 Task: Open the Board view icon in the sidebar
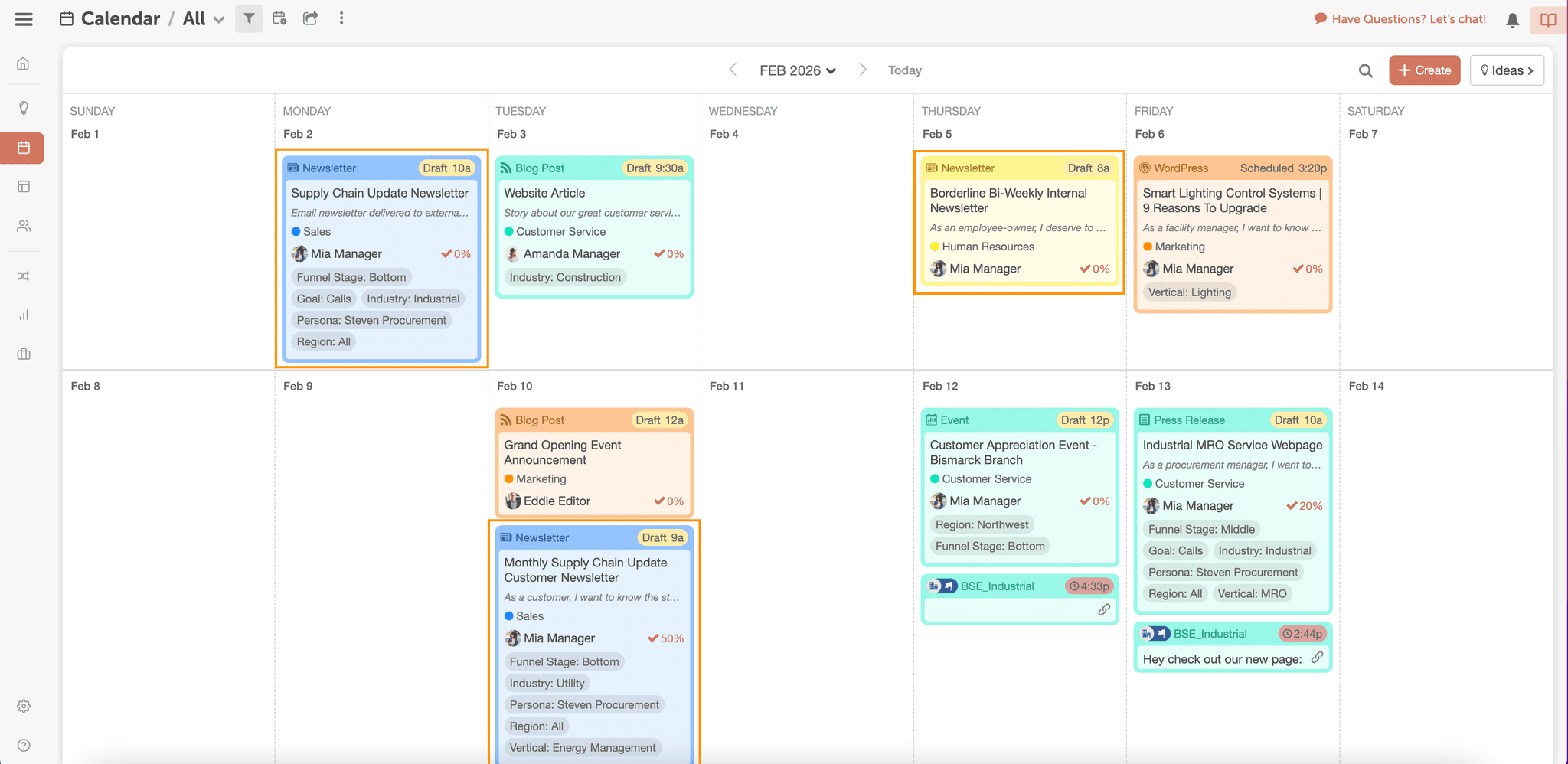(x=23, y=186)
